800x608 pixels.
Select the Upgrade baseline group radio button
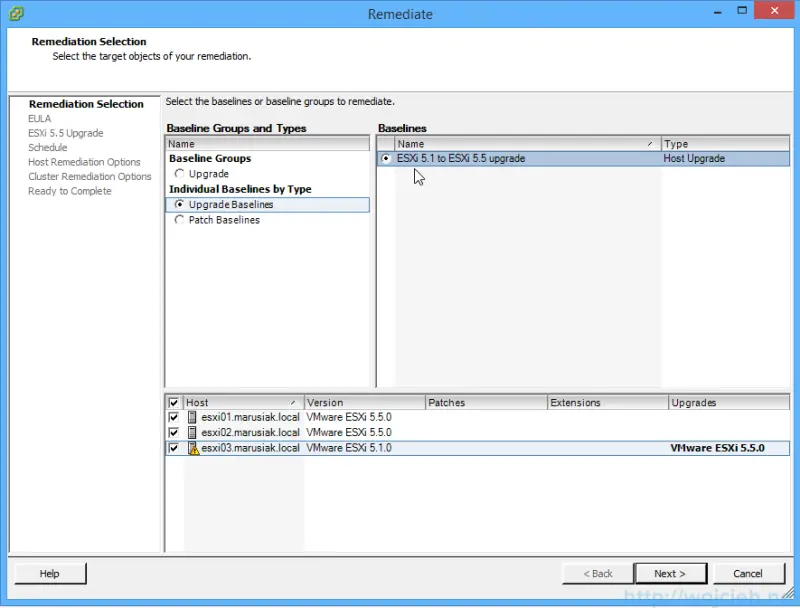179,173
